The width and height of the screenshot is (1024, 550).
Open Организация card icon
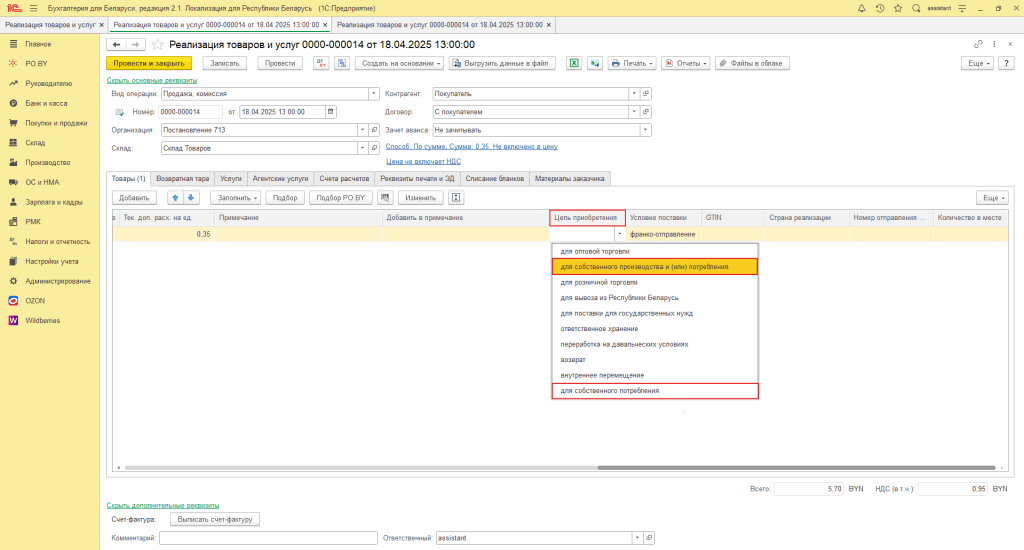(x=374, y=130)
